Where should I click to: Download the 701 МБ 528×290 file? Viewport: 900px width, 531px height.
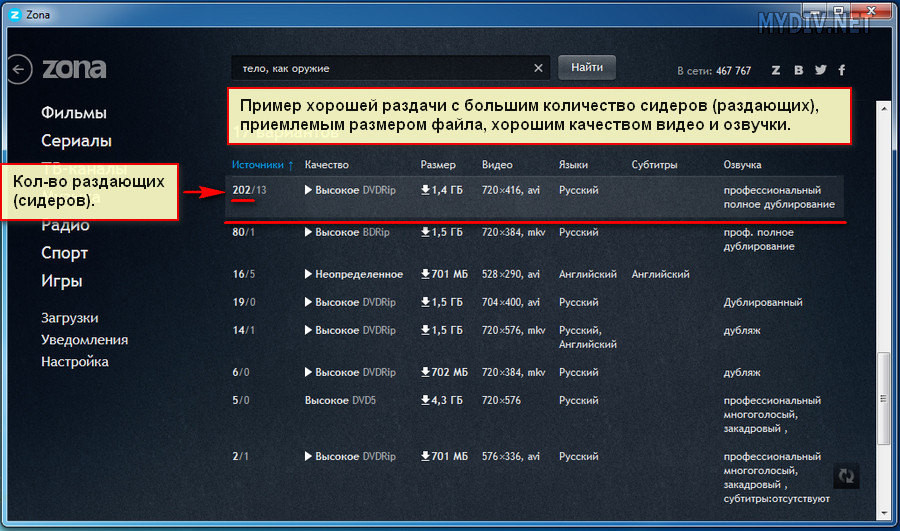click(444, 274)
